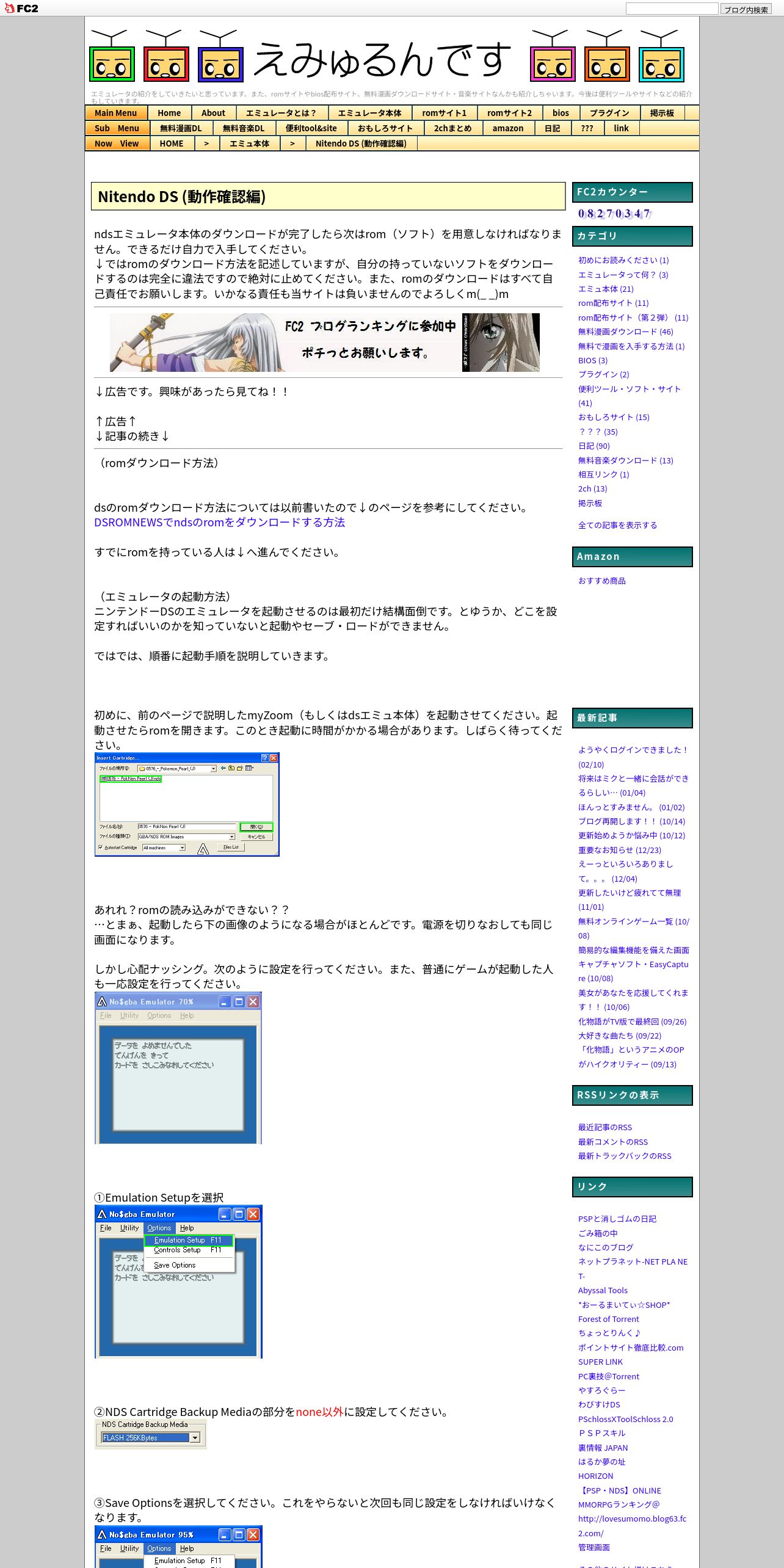Click the cyan TV mascot icon
The width and height of the screenshot is (784, 1568).
(x=661, y=56)
